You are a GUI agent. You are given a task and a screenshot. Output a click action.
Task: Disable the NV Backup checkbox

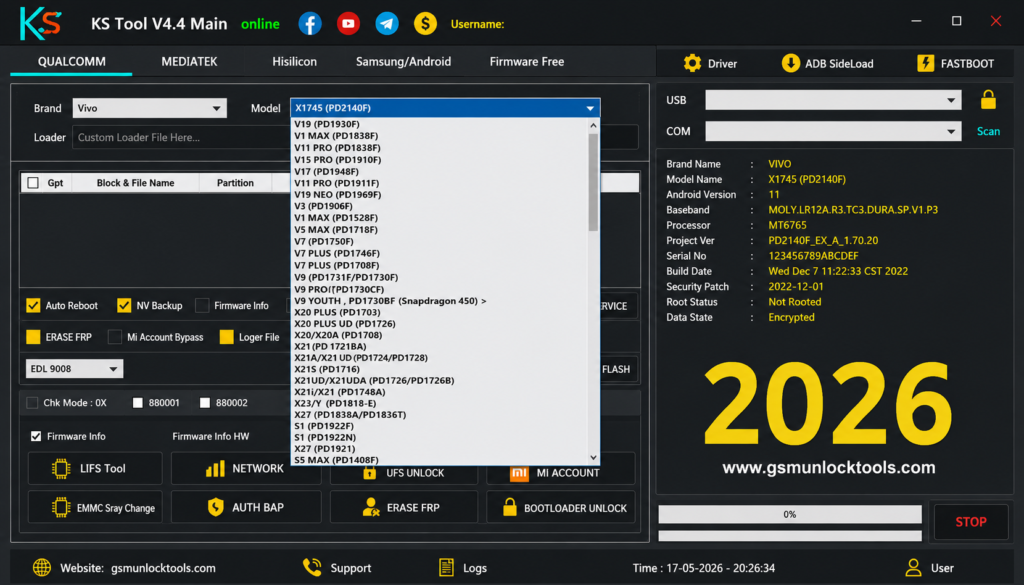124,306
